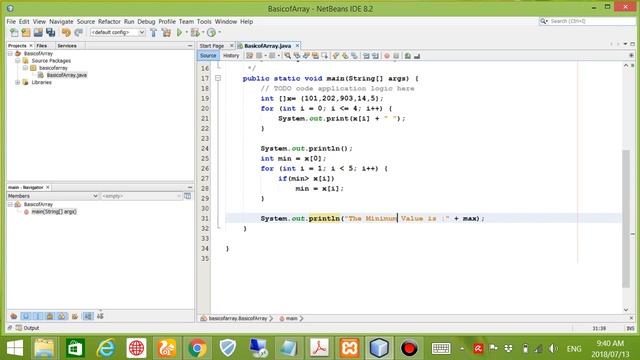The image size is (640, 360).
Task: Click the Uncomment icon at editor toolbar end
Action: pos(417,56)
